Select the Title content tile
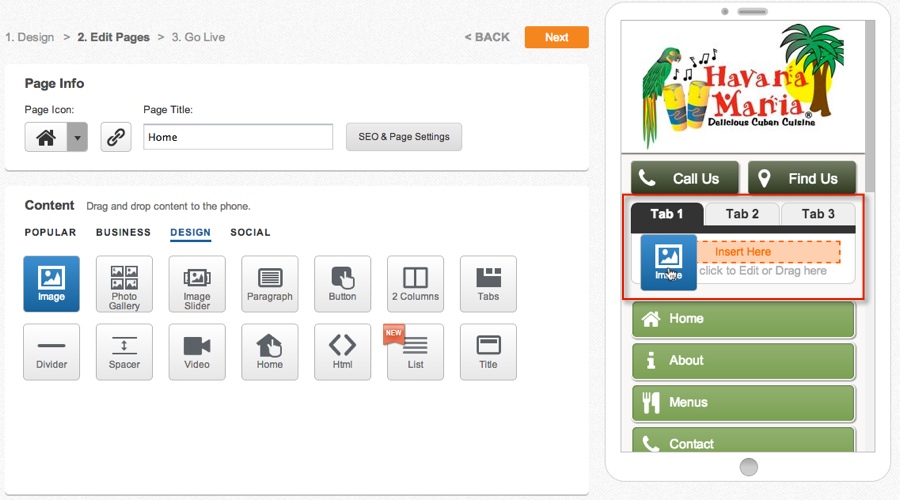Image resolution: width=900 pixels, height=500 pixels. 488,352
